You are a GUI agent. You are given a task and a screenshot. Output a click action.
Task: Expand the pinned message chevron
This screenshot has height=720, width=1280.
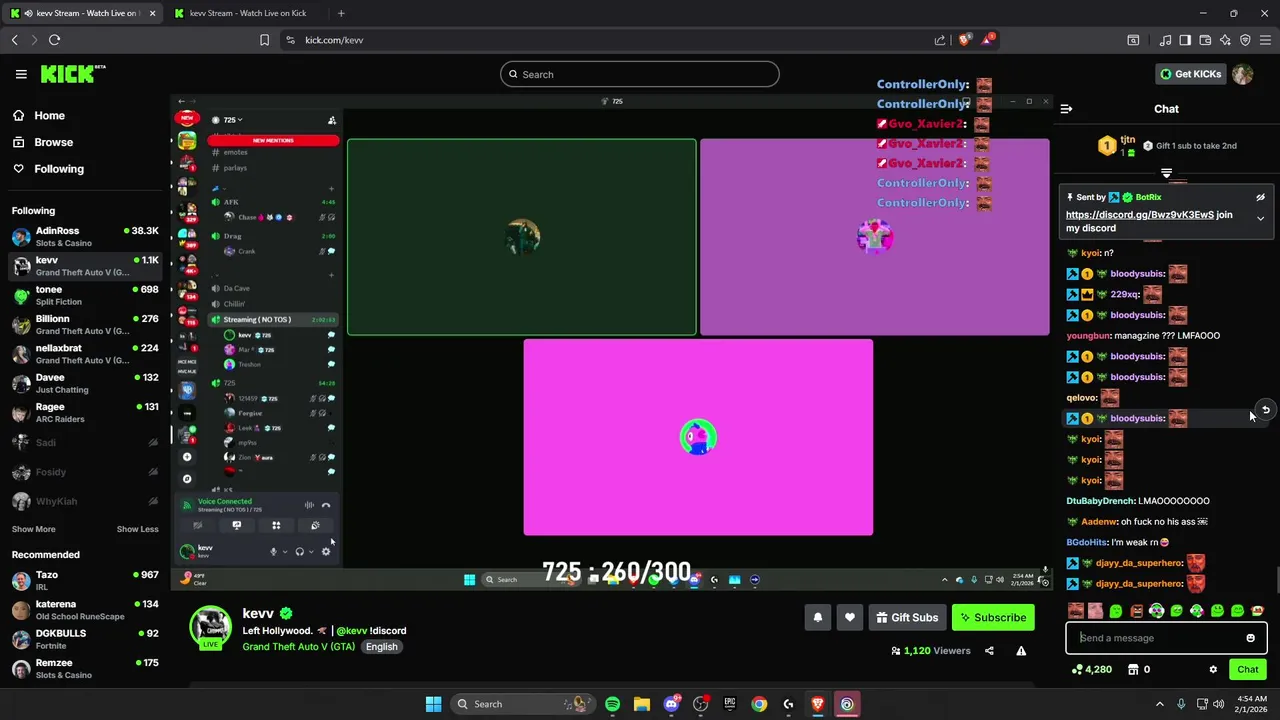coord(1260,218)
